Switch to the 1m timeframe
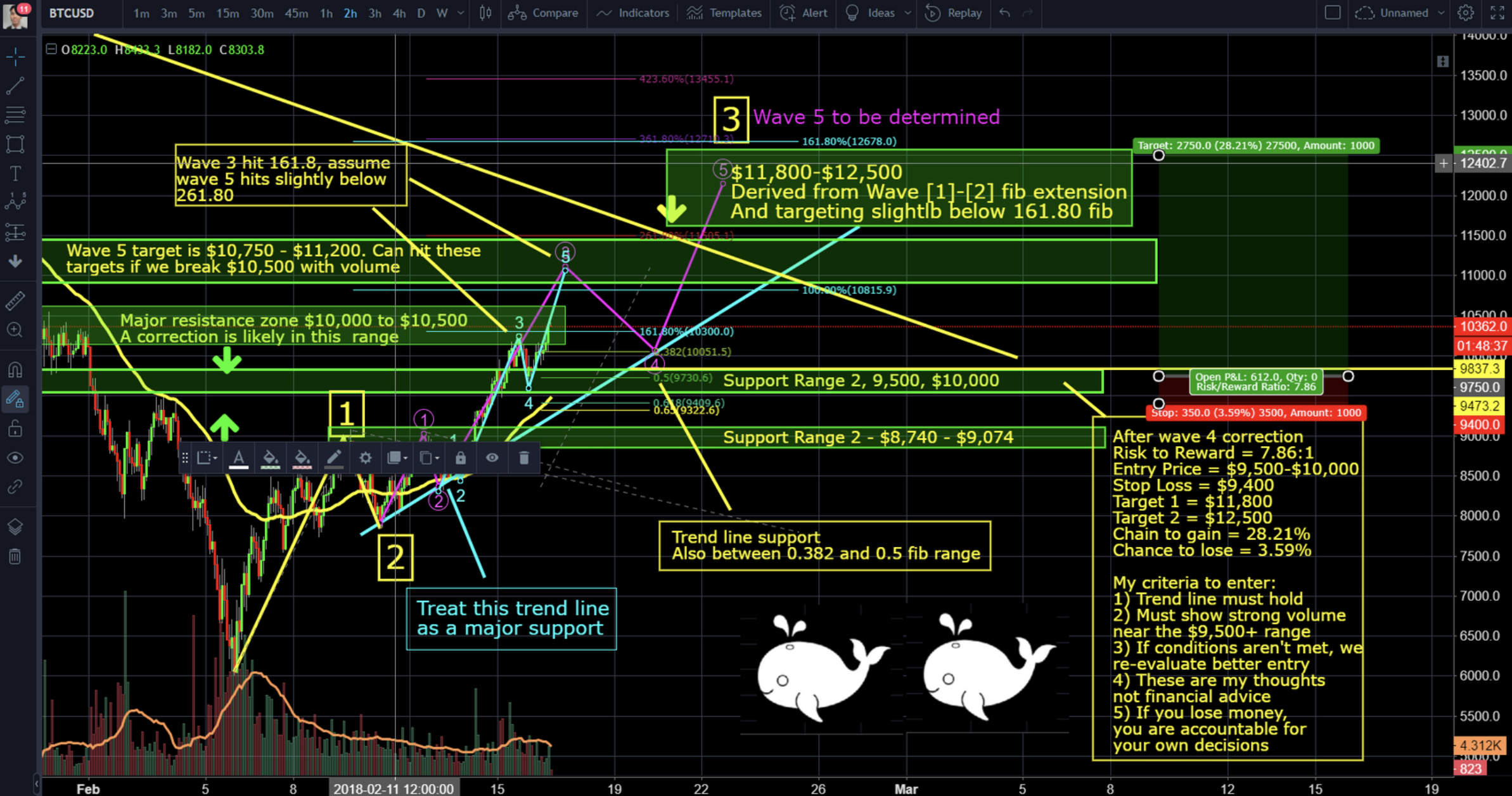Screen dimensions: 1512x796 (141, 13)
